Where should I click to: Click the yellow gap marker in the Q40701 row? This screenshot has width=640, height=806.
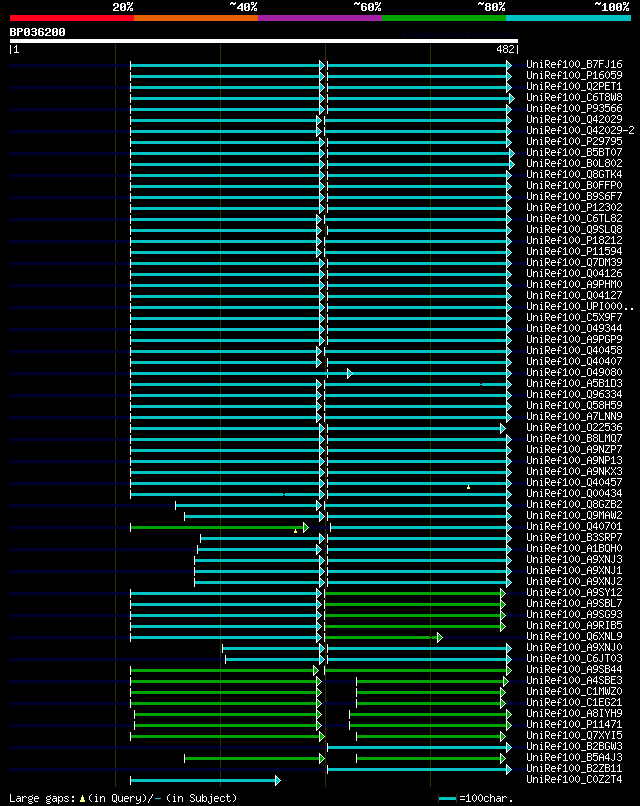(x=295, y=530)
